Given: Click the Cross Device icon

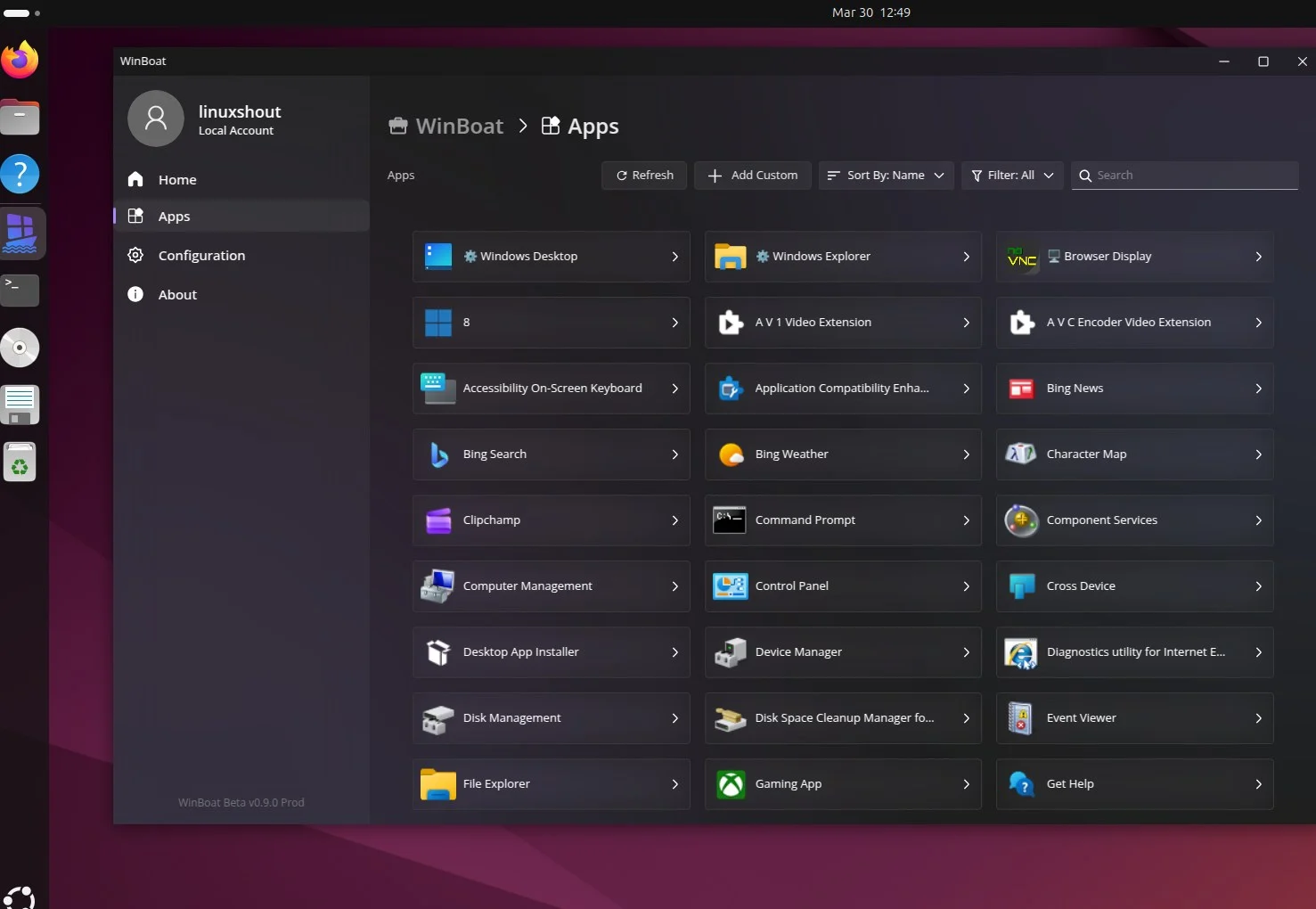Looking at the screenshot, I should coord(1022,586).
